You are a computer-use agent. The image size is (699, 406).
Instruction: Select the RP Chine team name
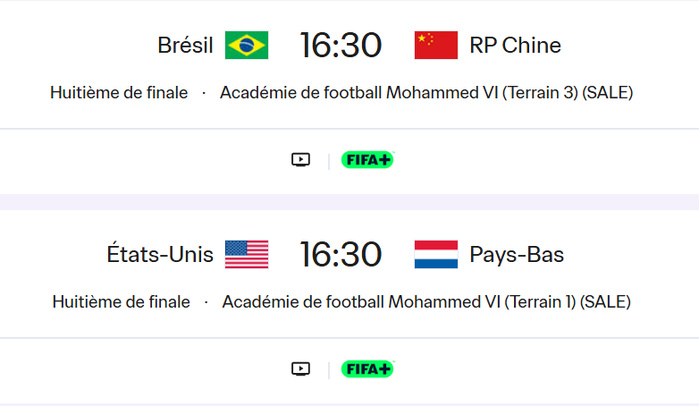click(515, 45)
